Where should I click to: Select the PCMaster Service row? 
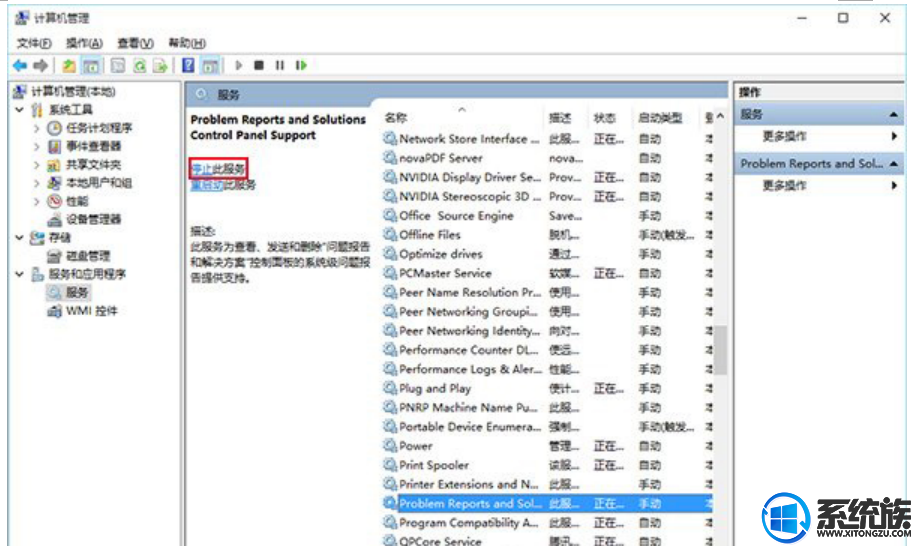click(547, 273)
